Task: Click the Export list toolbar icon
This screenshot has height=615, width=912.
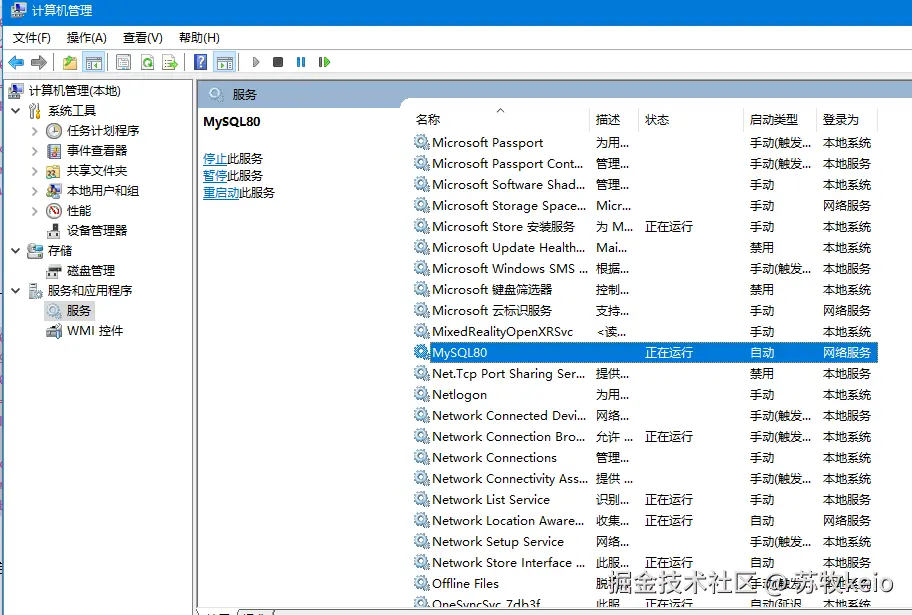Action: [x=170, y=62]
